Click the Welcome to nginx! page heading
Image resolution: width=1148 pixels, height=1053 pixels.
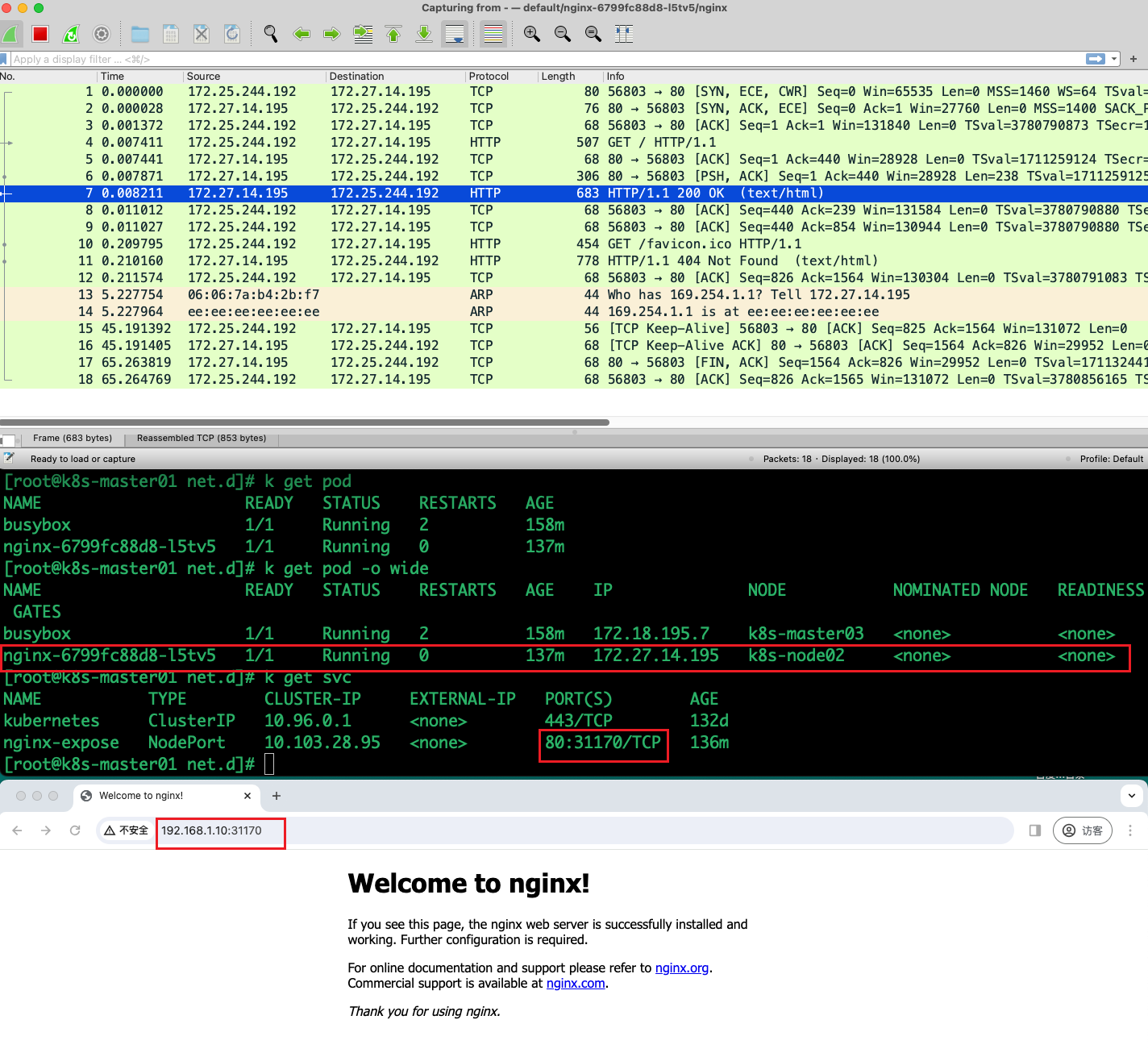click(x=468, y=884)
